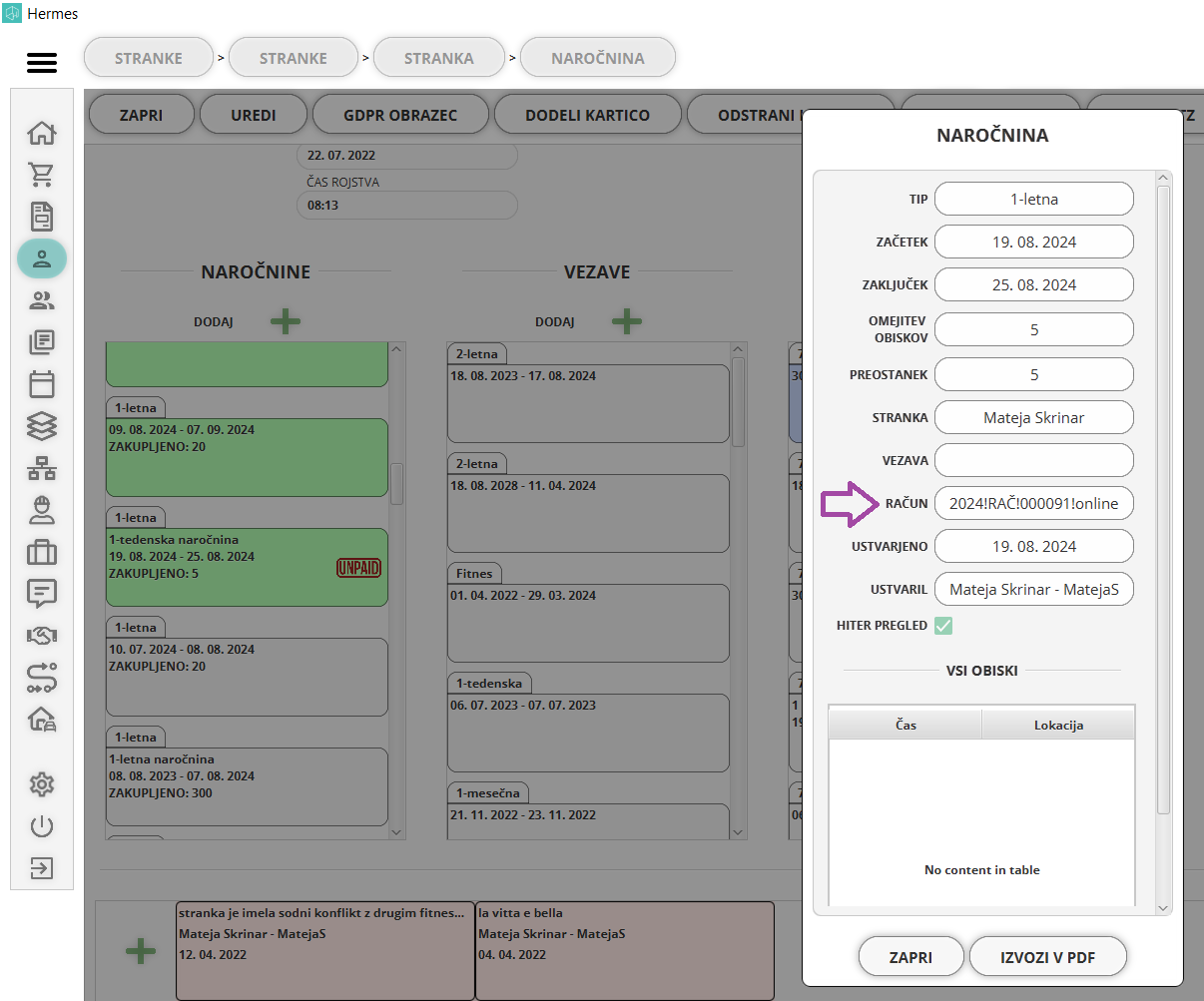
Task: Open the hamburger menu
Action: pos(42,63)
